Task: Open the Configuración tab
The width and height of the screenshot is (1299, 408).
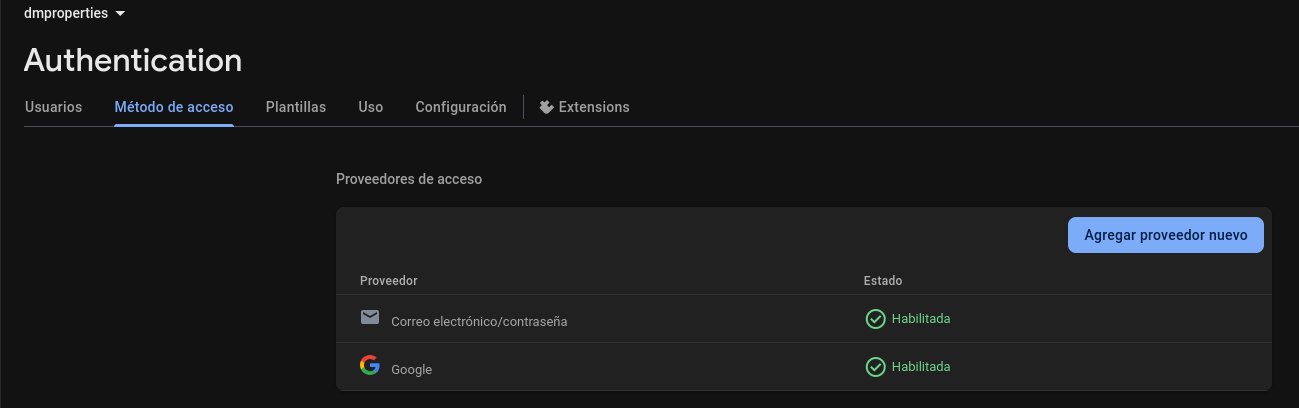Action: (x=461, y=107)
